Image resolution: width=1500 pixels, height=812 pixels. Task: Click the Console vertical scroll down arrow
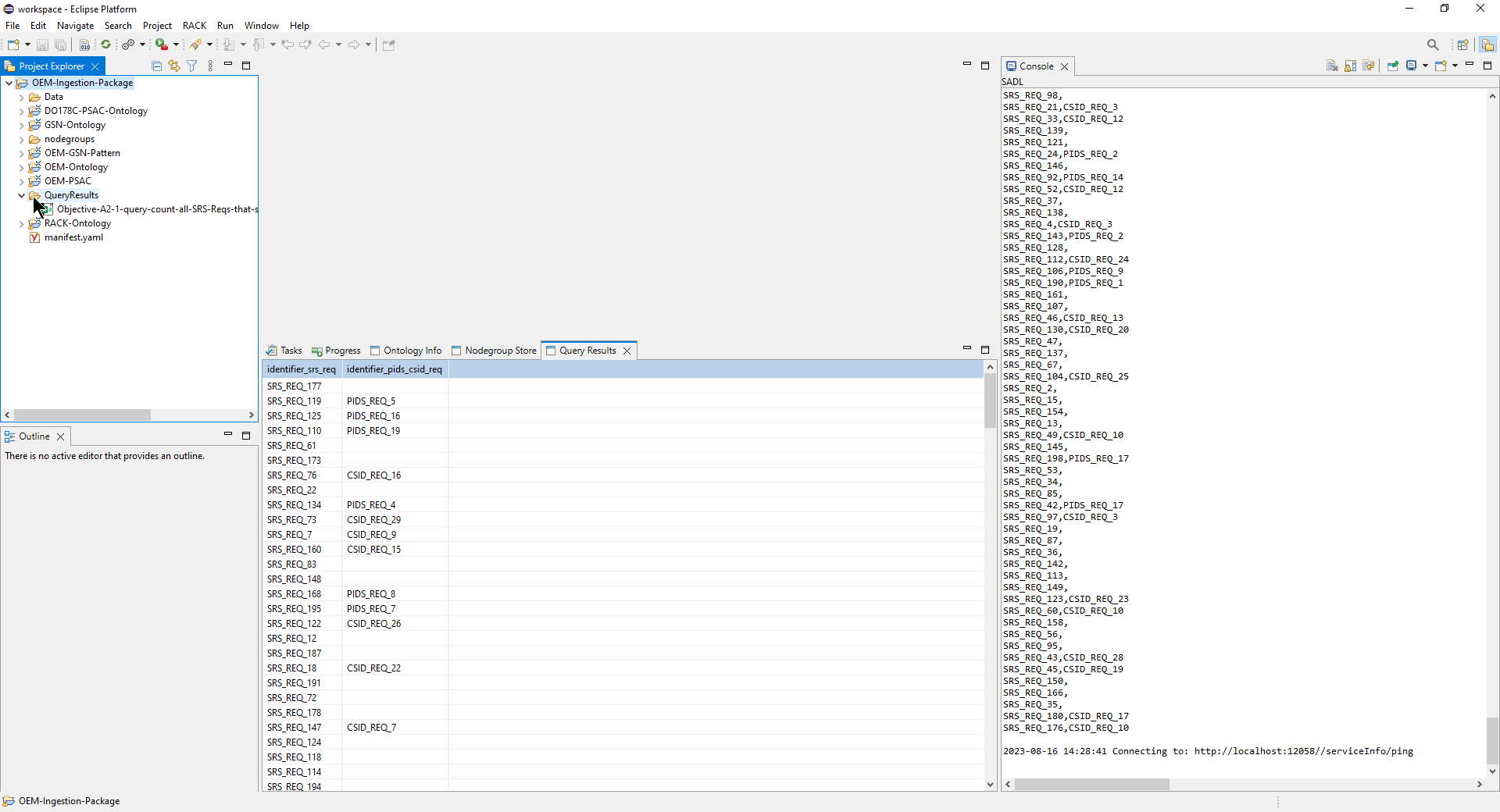[1492, 771]
